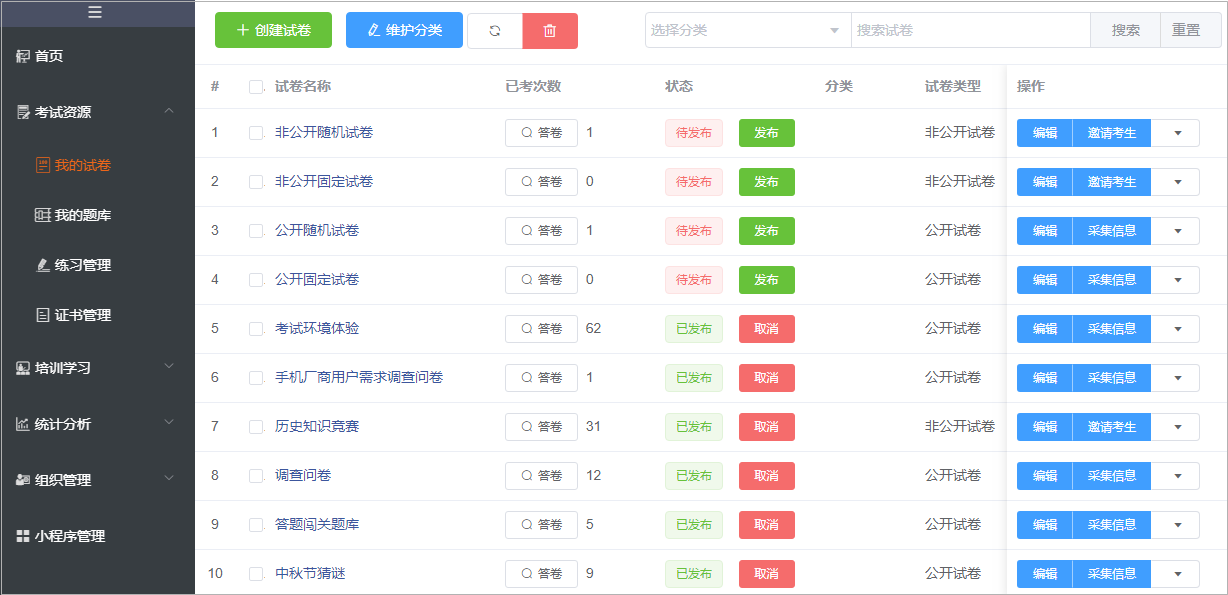Click the red trash delete icon button

pyautogui.click(x=550, y=30)
